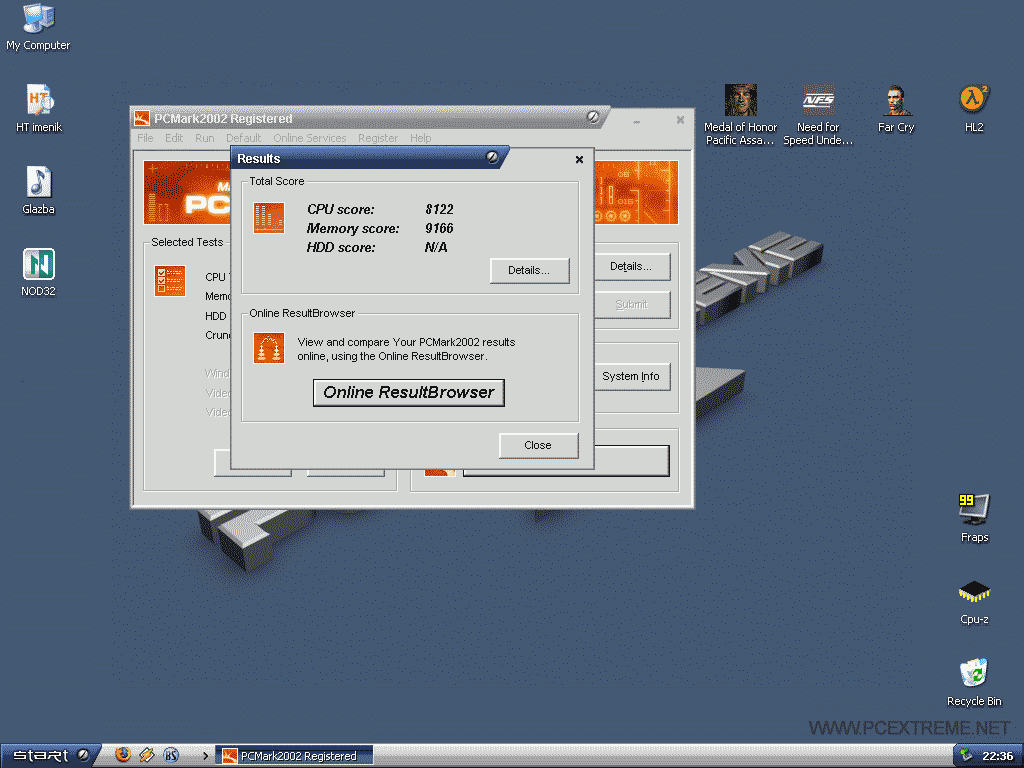This screenshot has width=1024, height=768.
Task: Select PCMark2002 Registered taskbar button
Action: 295,756
